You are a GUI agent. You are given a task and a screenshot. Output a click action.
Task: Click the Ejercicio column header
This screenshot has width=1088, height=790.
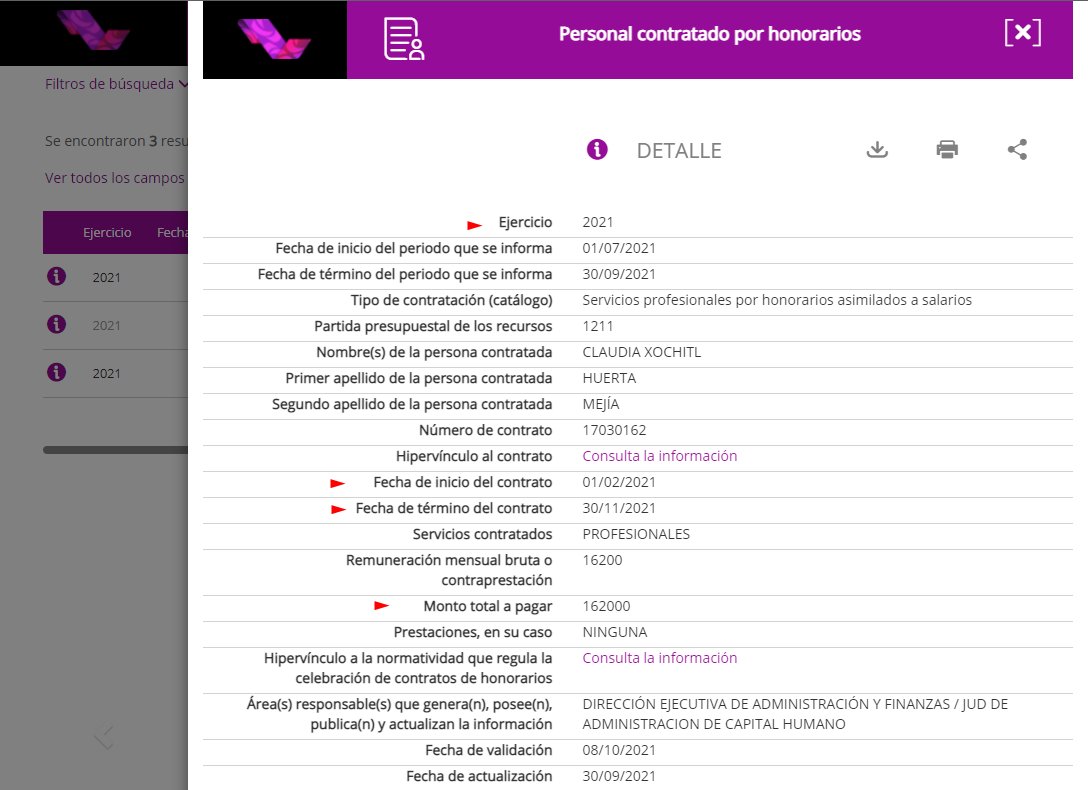click(x=107, y=232)
